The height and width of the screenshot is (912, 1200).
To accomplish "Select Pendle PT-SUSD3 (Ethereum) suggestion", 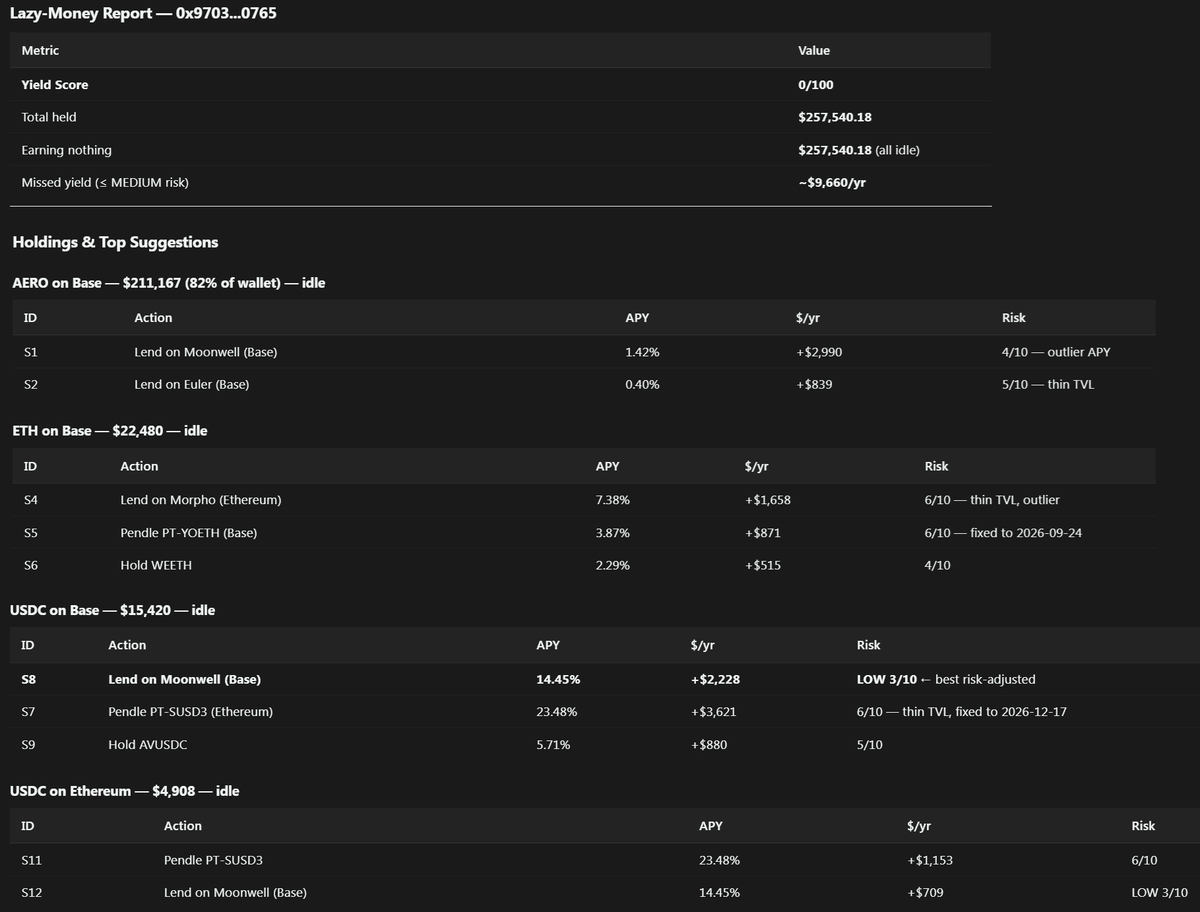I will [x=190, y=712].
